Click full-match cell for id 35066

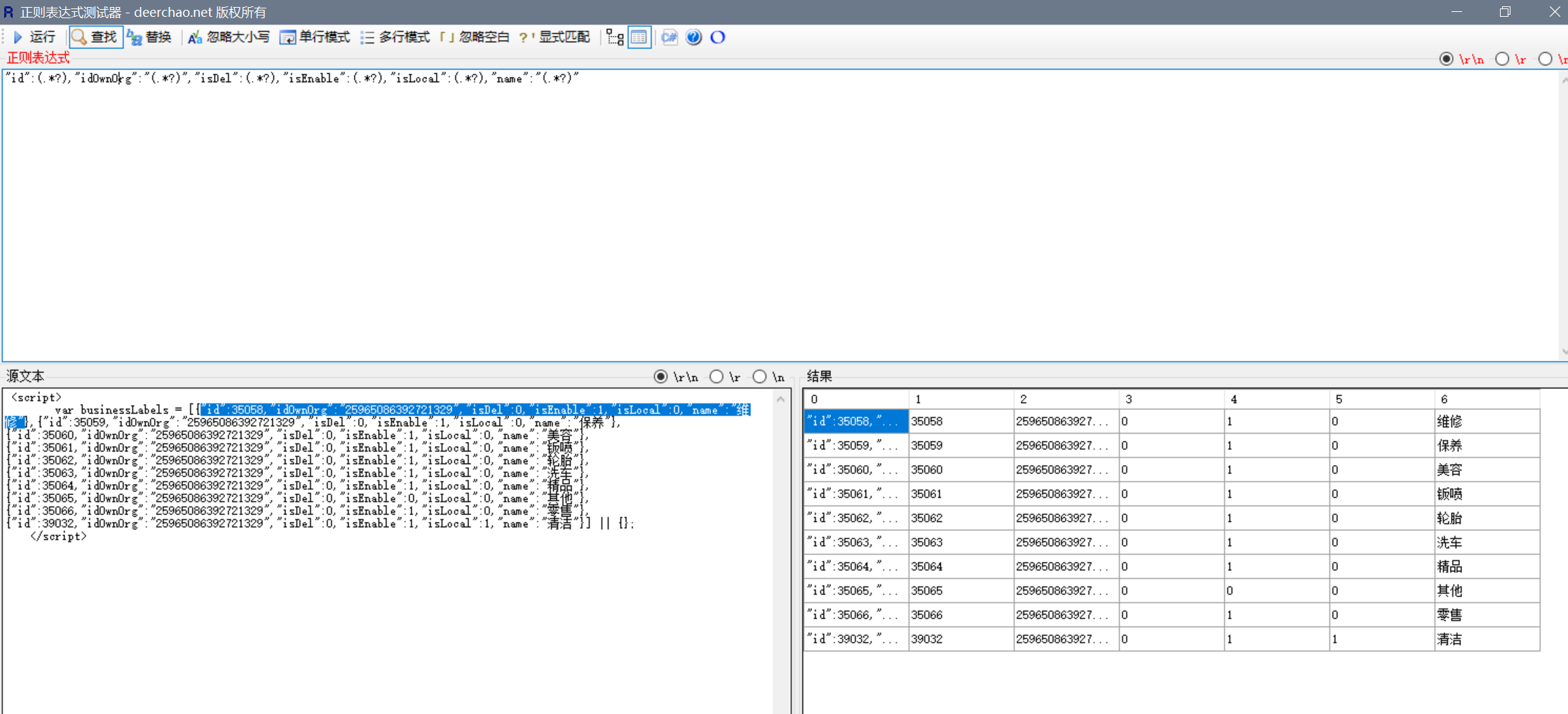click(x=856, y=615)
